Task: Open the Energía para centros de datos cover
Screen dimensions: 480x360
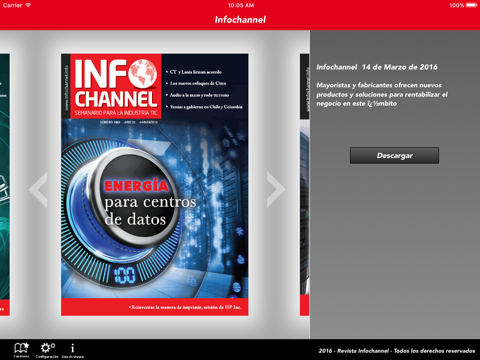Action: pos(155,185)
